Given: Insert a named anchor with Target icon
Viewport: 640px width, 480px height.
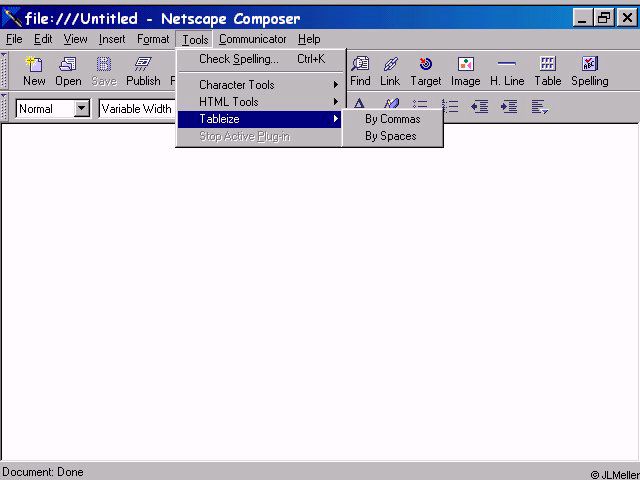Looking at the screenshot, I should click(x=426, y=71).
